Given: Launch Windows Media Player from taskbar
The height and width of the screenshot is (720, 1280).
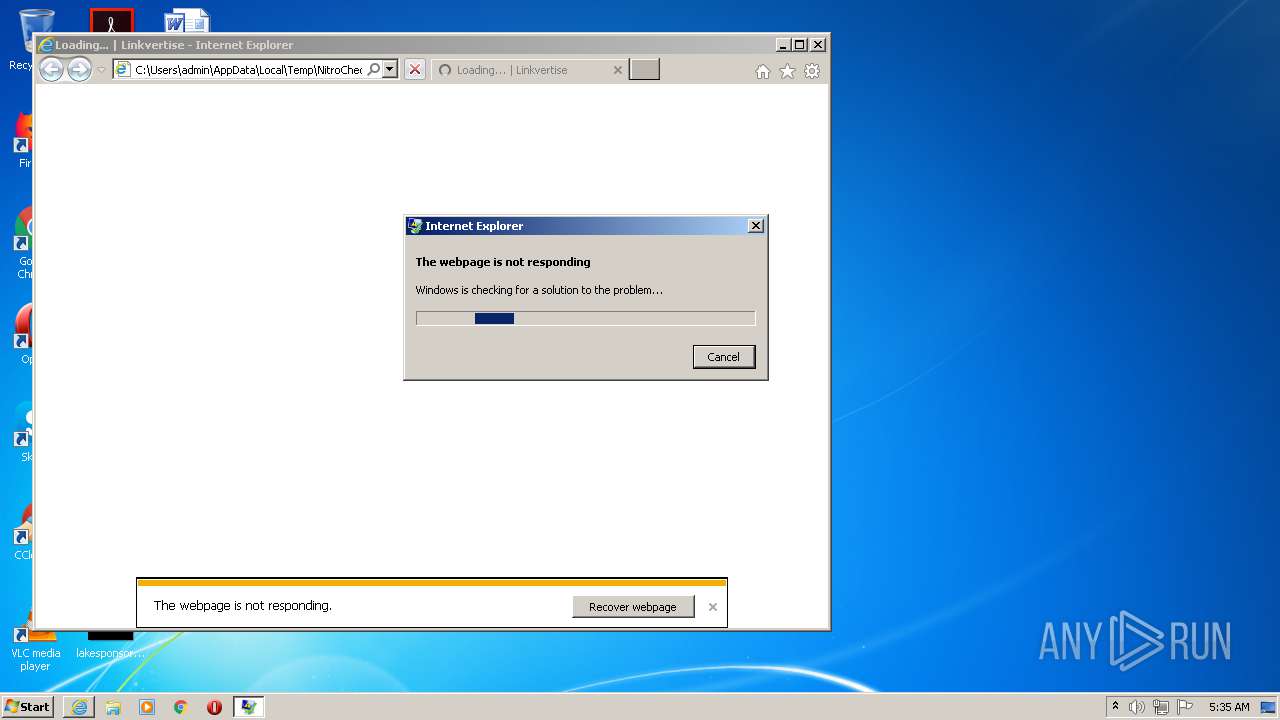Looking at the screenshot, I should tap(147, 707).
